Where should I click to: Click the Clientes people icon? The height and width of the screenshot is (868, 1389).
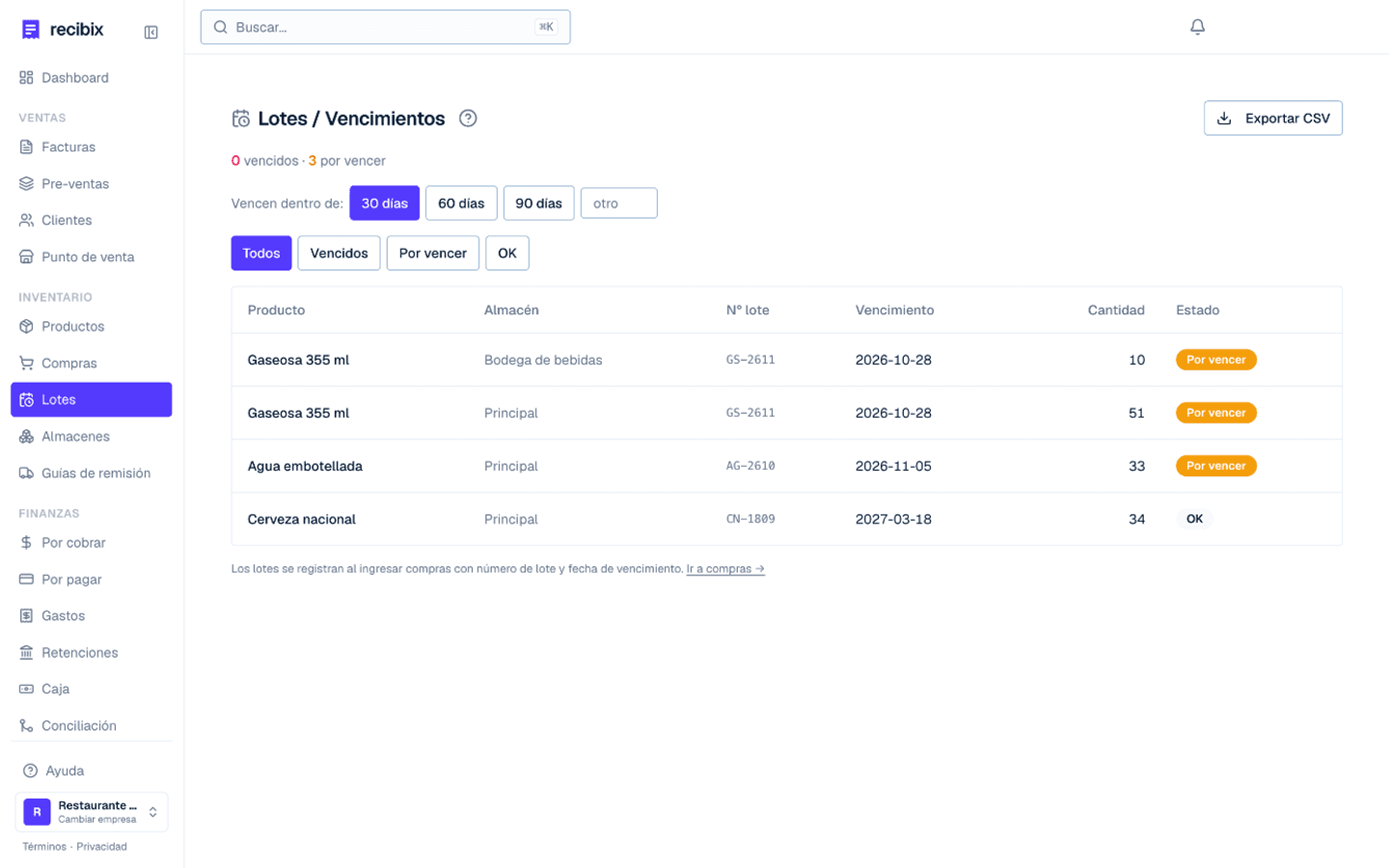coord(26,221)
